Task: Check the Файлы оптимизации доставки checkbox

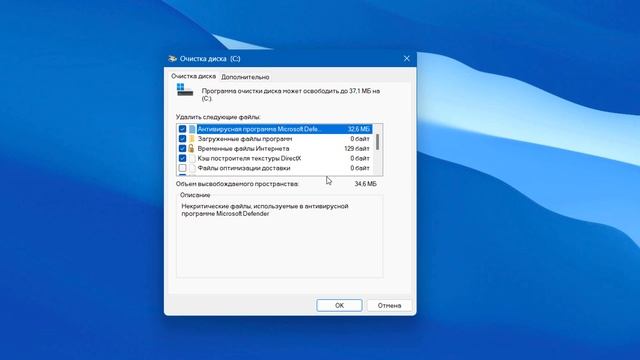Action: 182,168
